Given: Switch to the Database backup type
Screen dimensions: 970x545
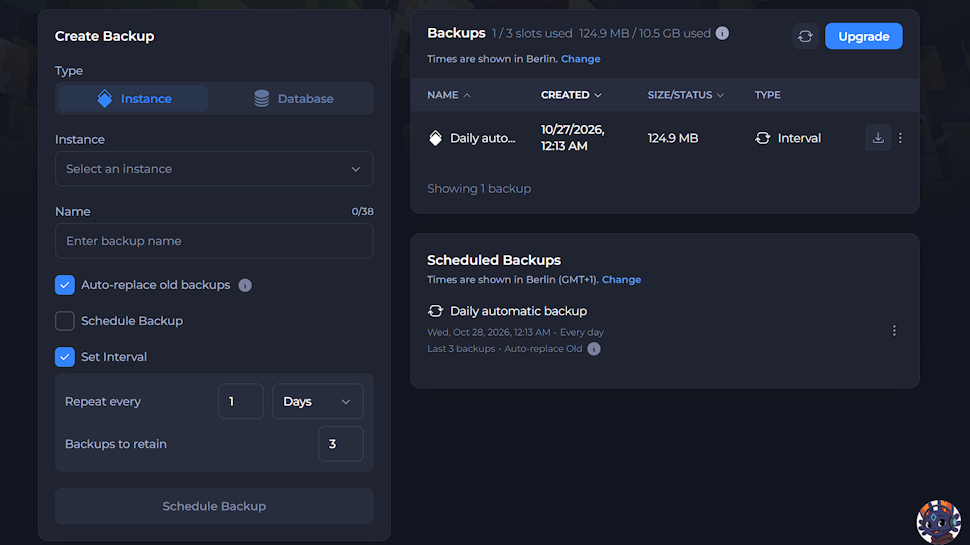Looking at the screenshot, I should [x=293, y=98].
